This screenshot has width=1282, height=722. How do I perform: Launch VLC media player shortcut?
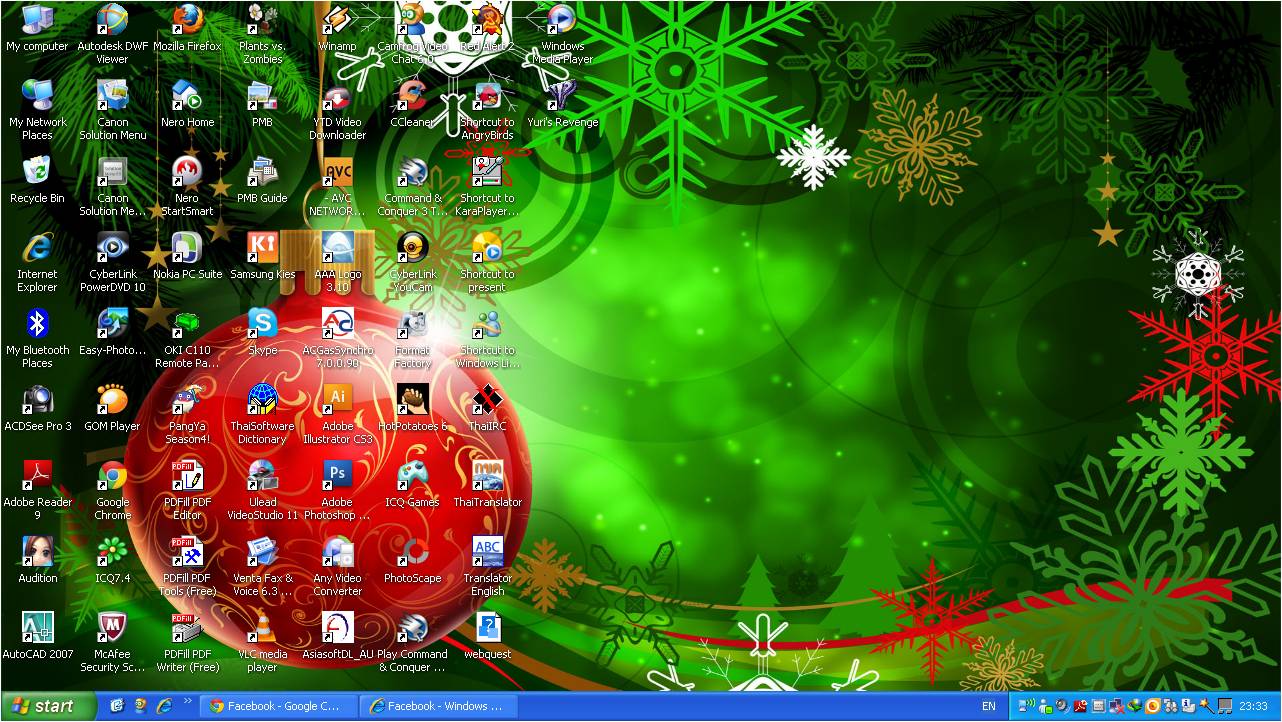coord(262,642)
